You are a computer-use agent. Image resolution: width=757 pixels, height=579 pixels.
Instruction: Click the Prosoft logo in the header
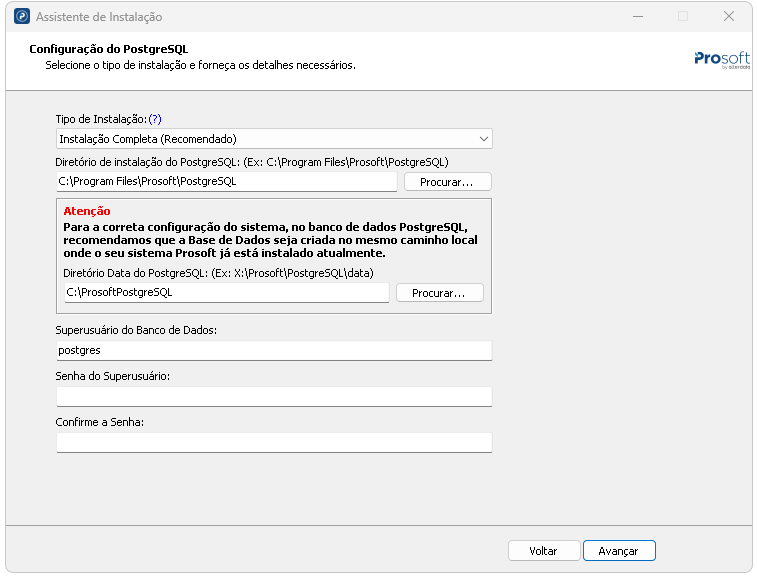[x=721, y=59]
